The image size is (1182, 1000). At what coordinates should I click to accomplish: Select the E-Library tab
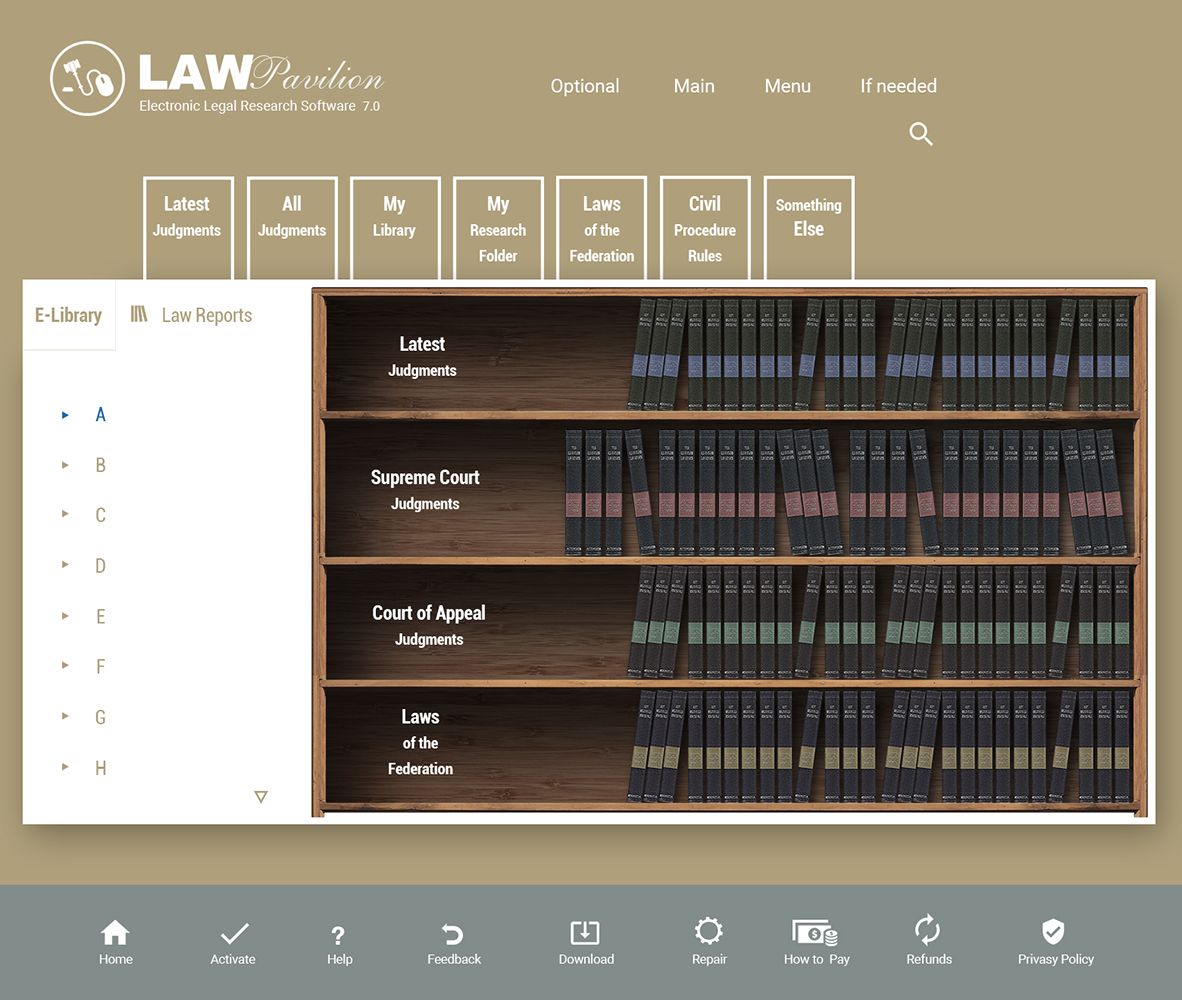pyautogui.click(x=68, y=316)
